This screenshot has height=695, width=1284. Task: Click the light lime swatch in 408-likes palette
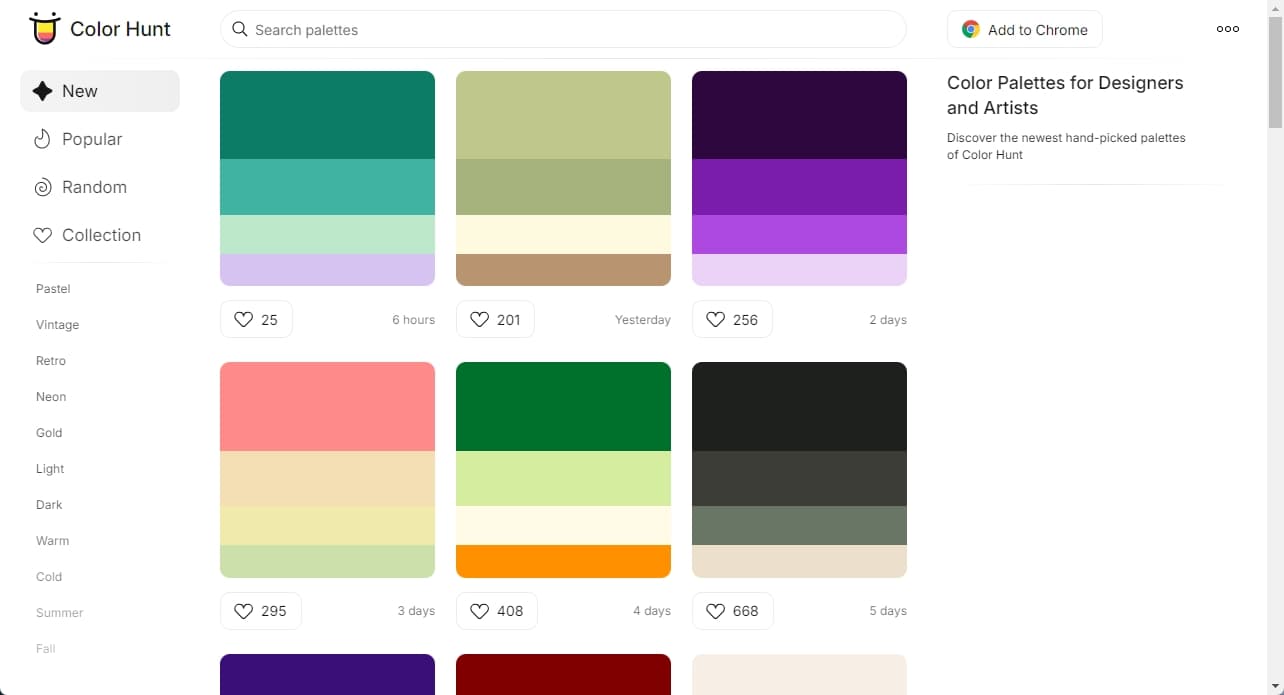[563, 478]
